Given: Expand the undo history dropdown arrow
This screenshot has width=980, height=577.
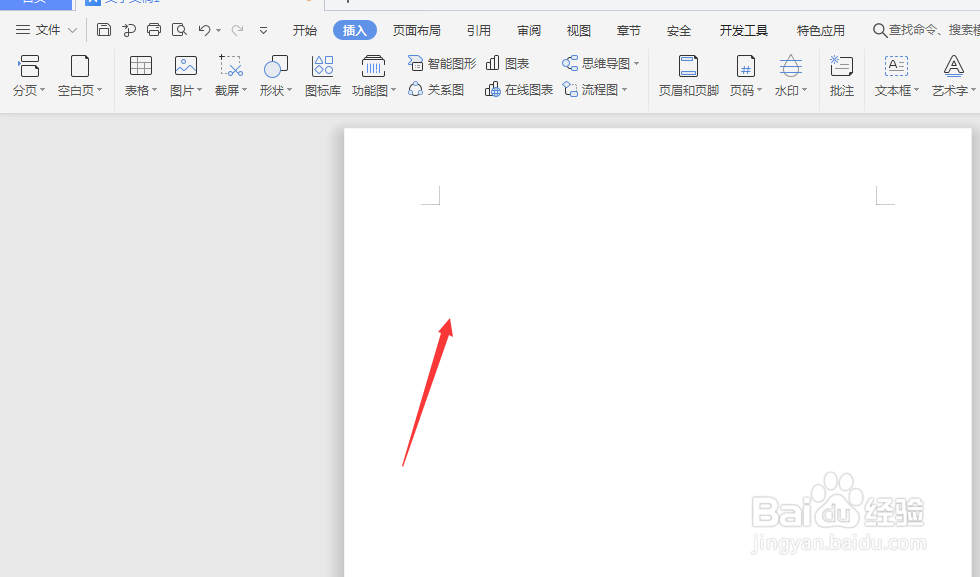Looking at the screenshot, I should coord(218,30).
